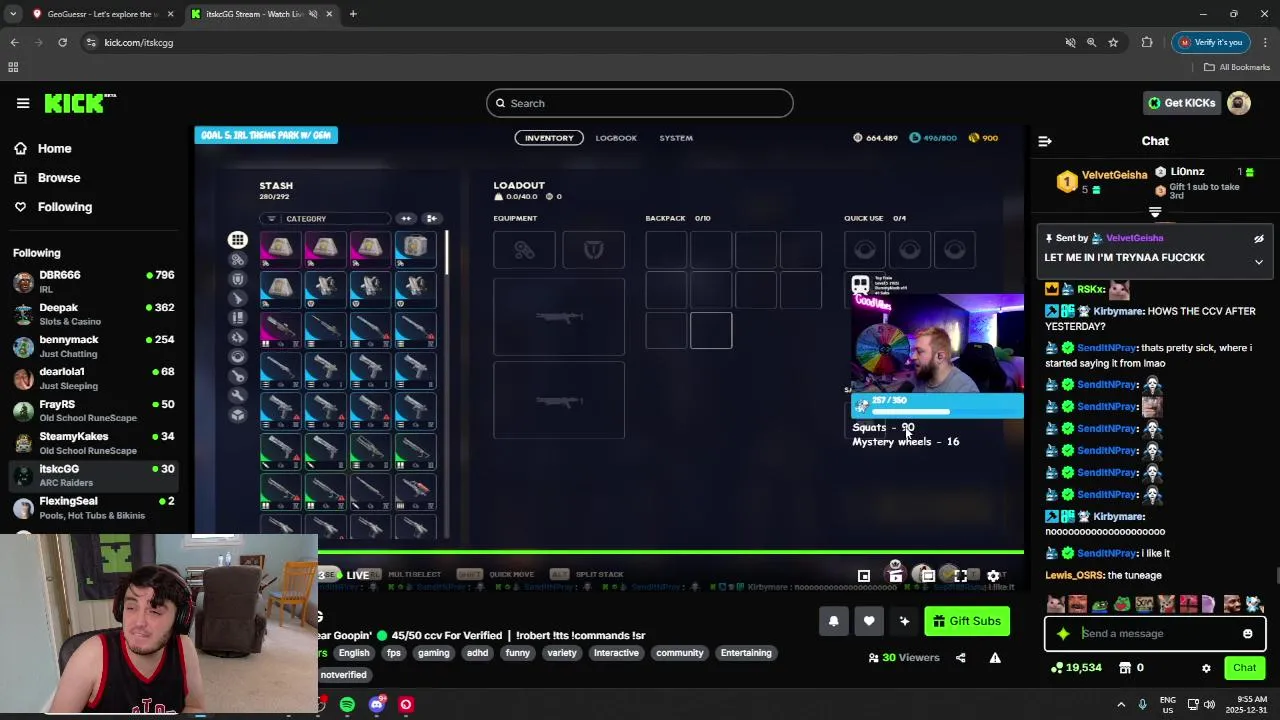Open All Bookmarks folder
Image resolution: width=1280 pixels, height=720 pixels.
pos(1237,67)
